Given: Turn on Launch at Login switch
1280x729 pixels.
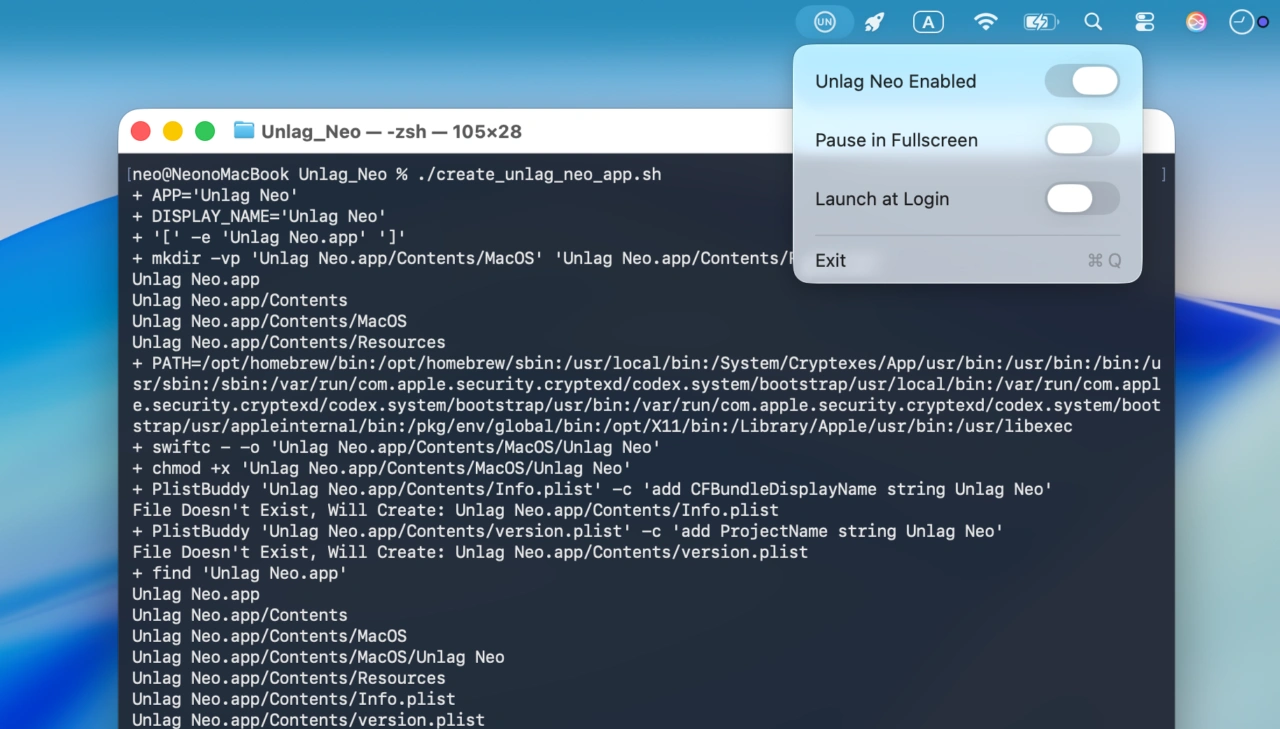Looking at the screenshot, I should point(1082,199).
